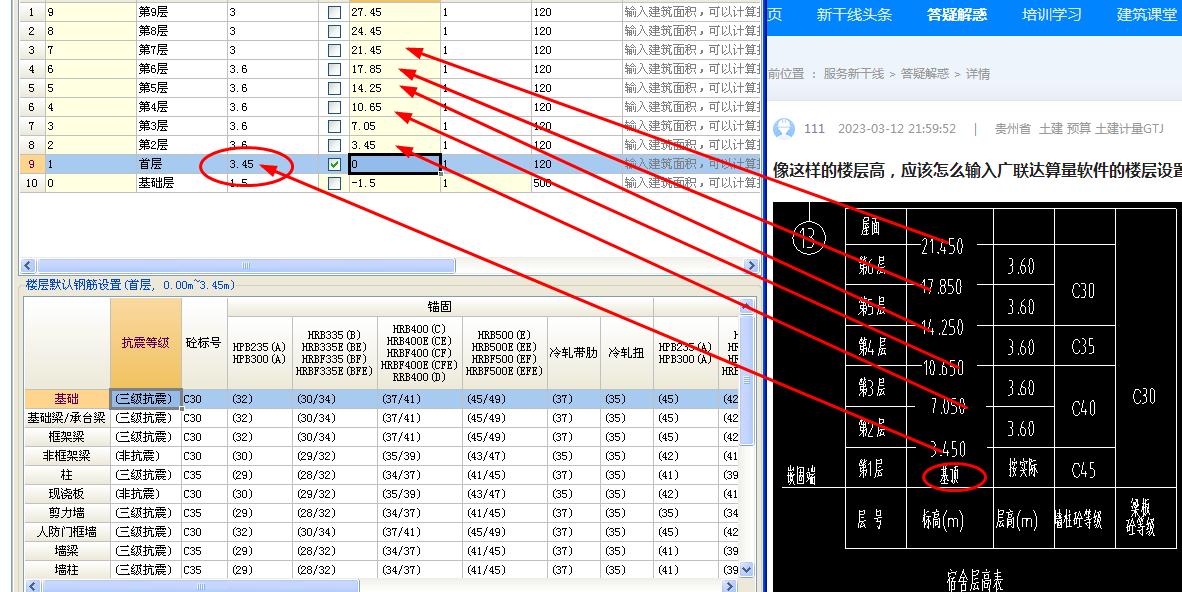
Task: Tick the checkbox in the 第6层 row
Action: [x=334, y=69]
